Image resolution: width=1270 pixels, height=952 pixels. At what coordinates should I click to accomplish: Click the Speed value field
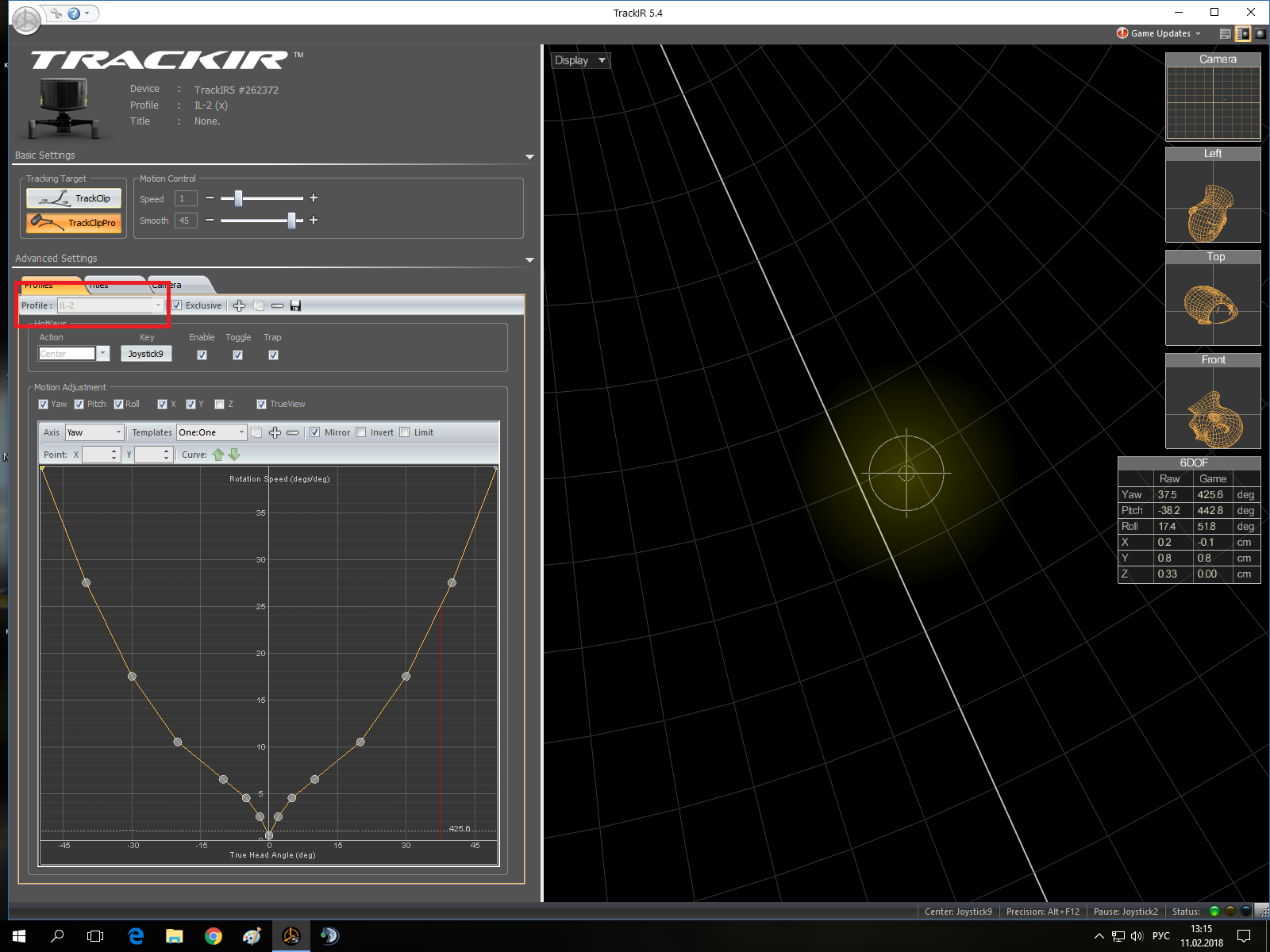coord(186,198)
